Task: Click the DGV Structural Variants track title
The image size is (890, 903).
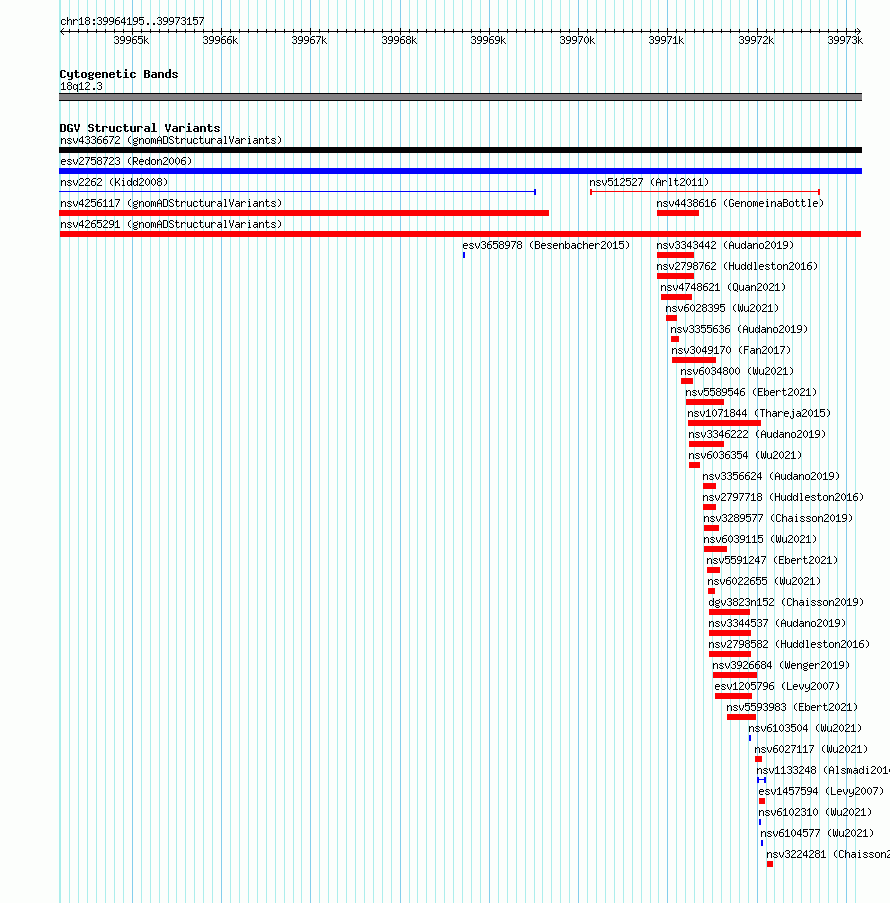Action: click(x=140, y=128)
